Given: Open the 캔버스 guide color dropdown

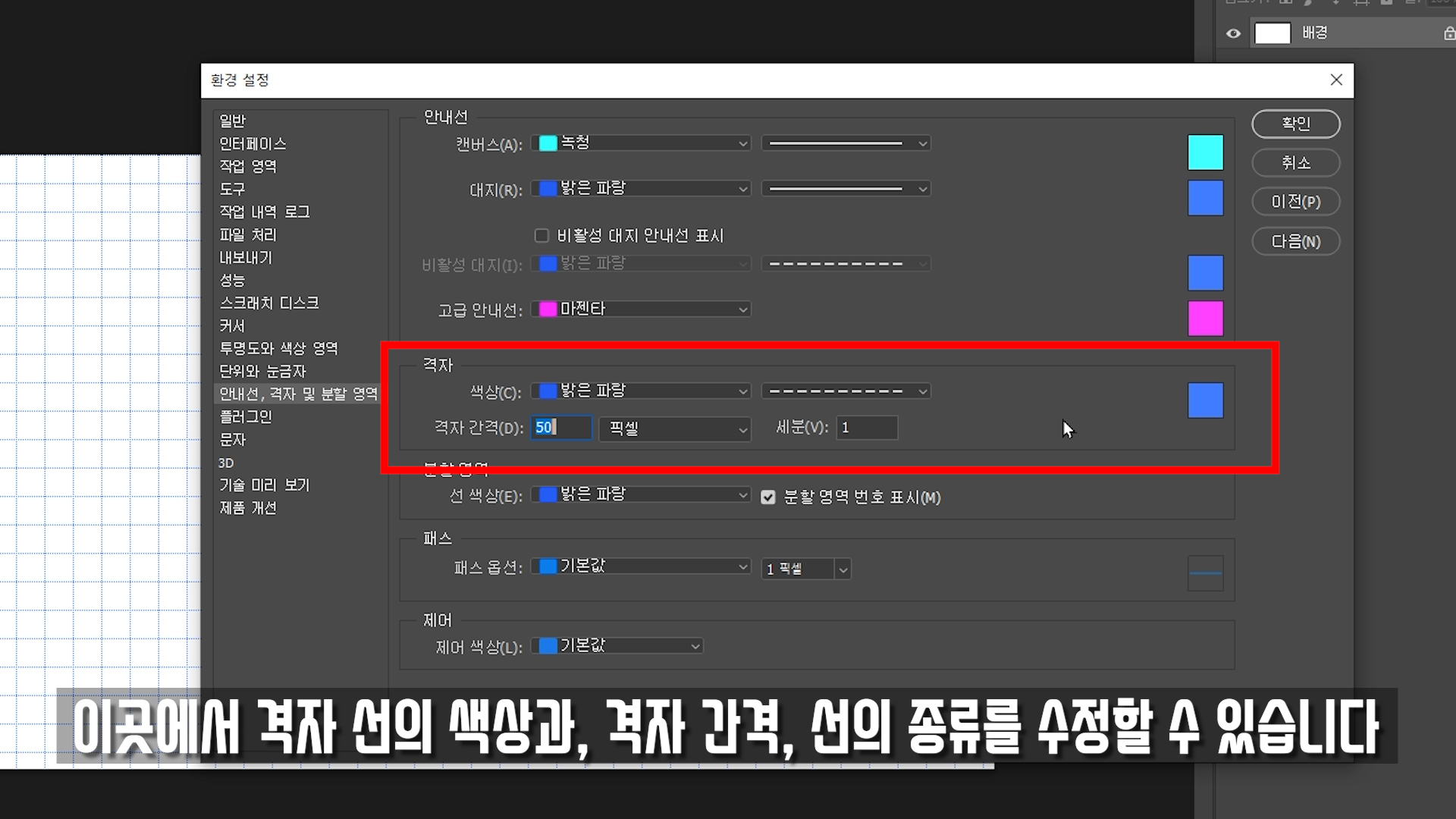Looking at the screenshot, I should point(641,143).
